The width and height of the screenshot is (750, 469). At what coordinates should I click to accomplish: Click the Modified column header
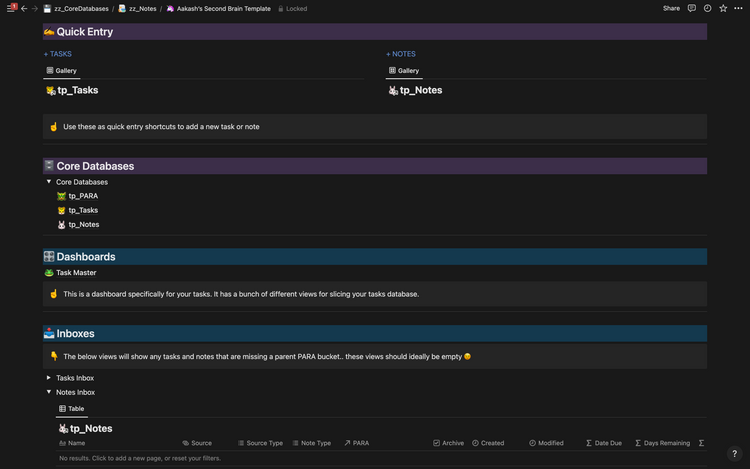(x=546, y=443)
